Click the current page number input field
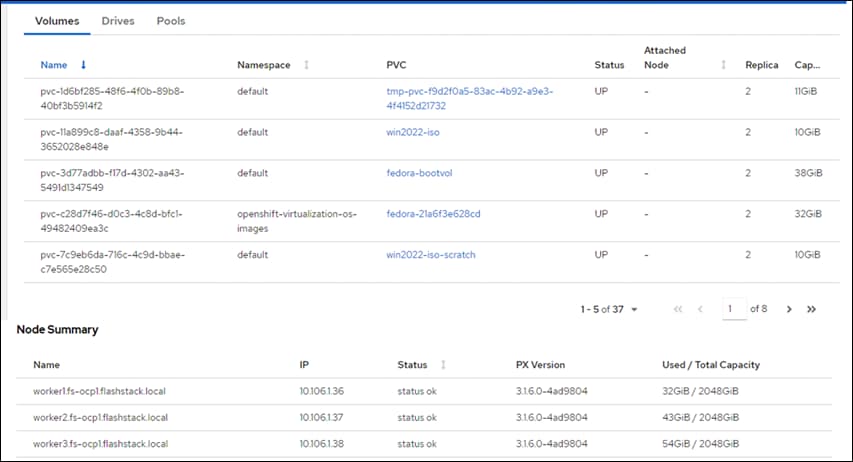The image size is (853, 462). point(734,309)
